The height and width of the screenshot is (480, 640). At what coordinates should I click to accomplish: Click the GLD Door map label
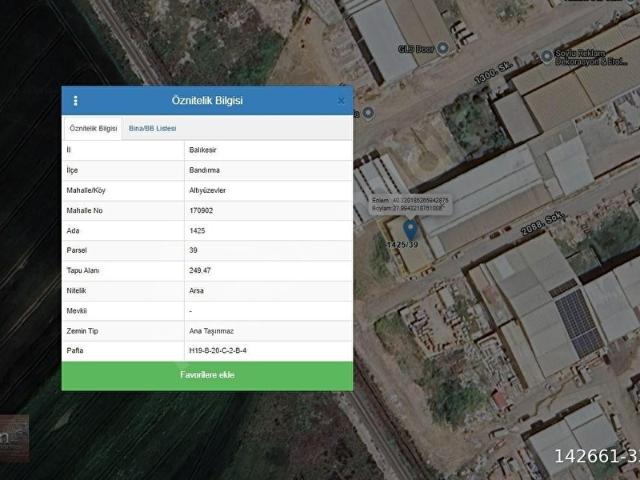pyautogui.click(x=416, y=49)
